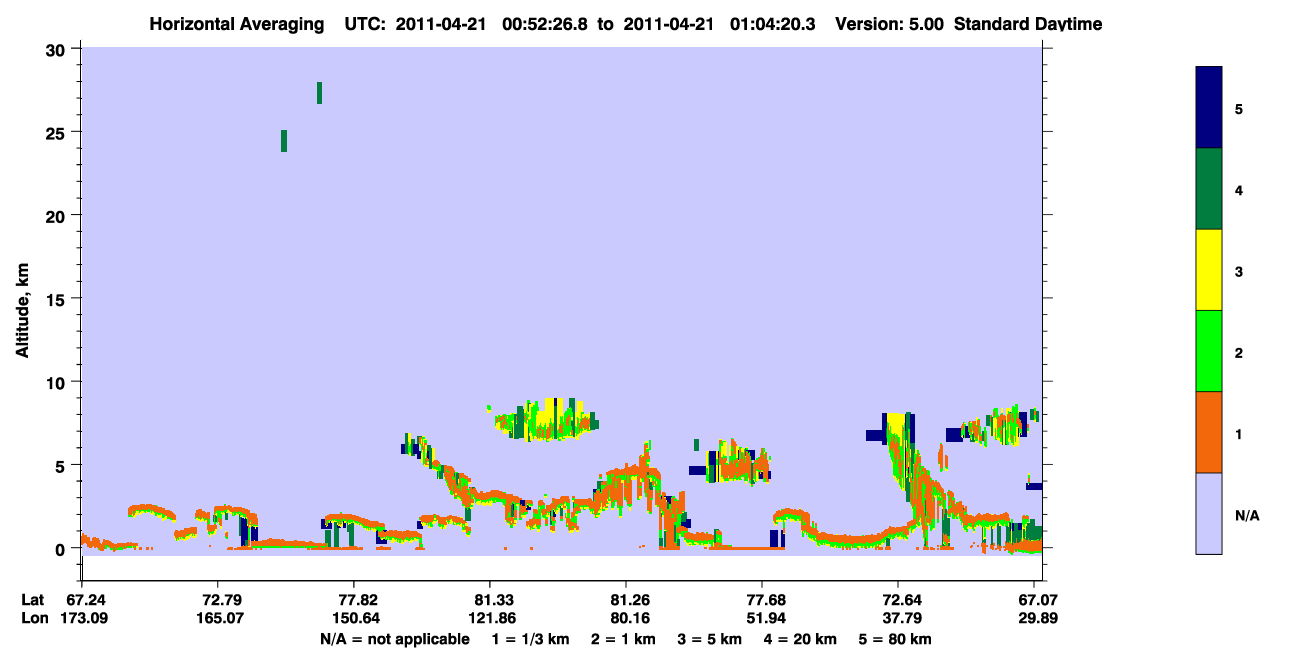Click the green feature near 27 km altitude
This screenshot has width=1300, height=667.
pyautogui.click(x=319, y=93)
